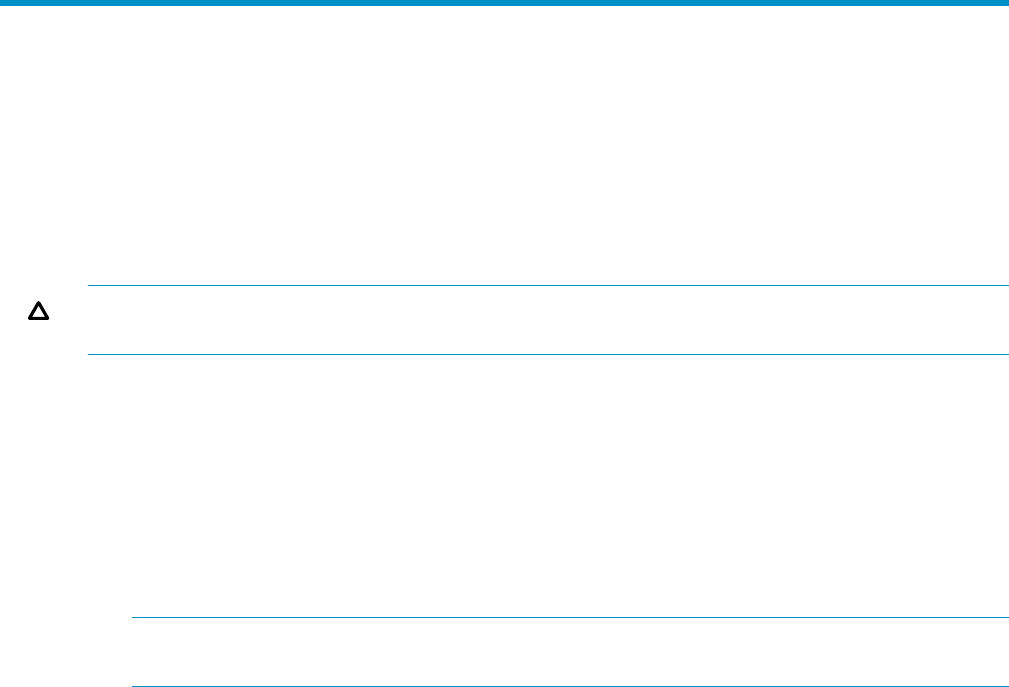The width and height of the screenshot is (1009, 687).
Task: Click the bottom rule of lower note box
Action: 570,686
